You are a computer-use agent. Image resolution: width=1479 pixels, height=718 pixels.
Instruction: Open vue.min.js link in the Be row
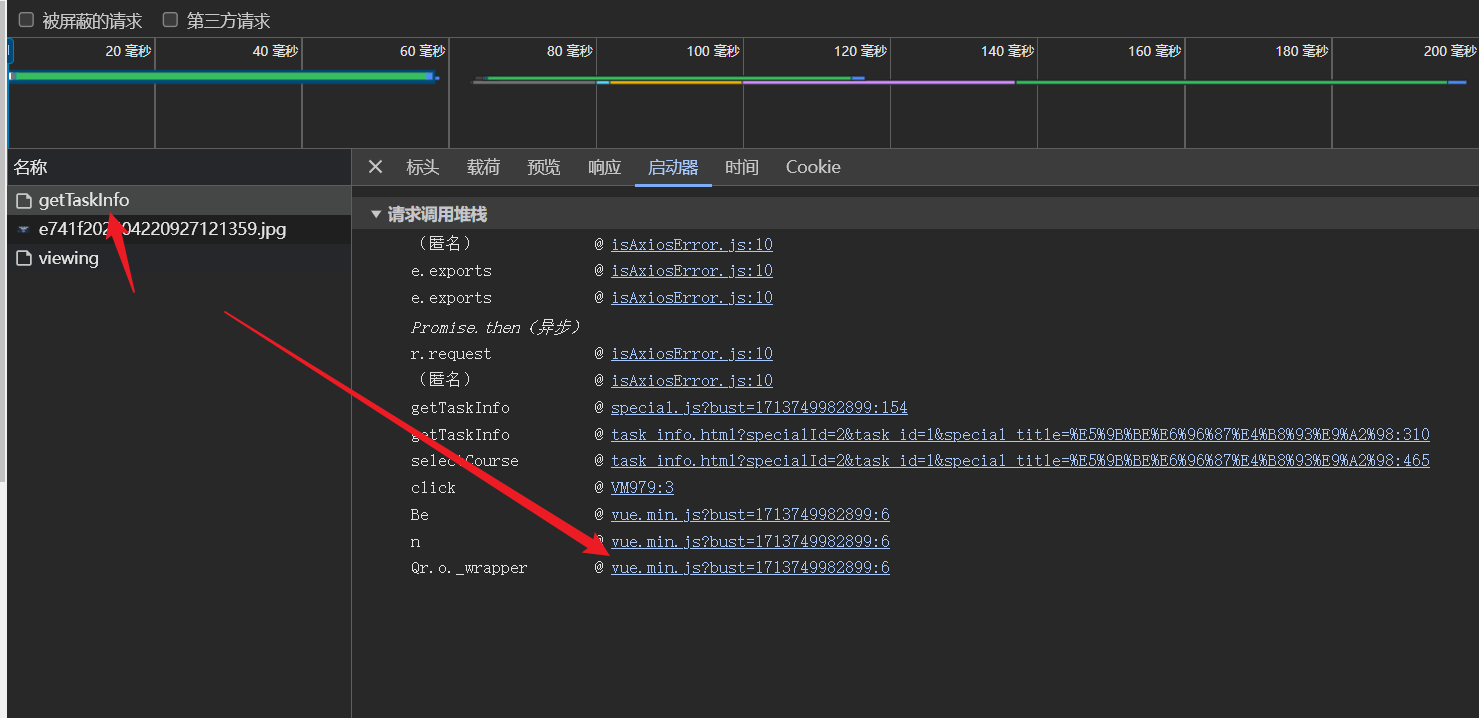pyautogui.click(x=750, y=515)
